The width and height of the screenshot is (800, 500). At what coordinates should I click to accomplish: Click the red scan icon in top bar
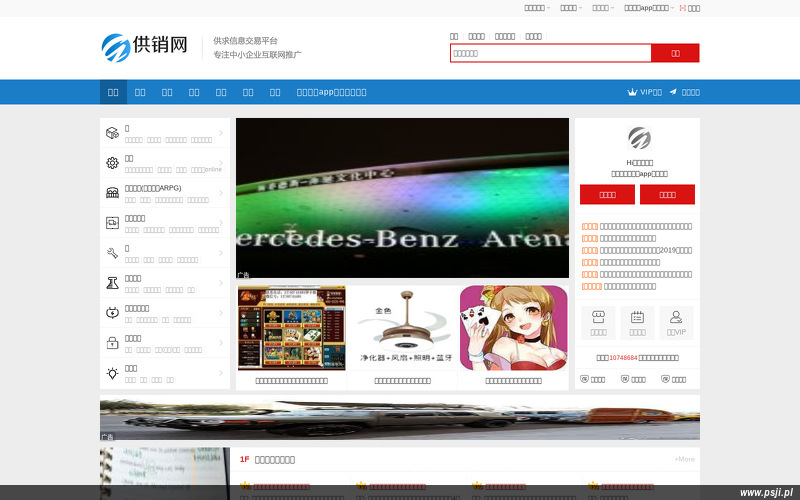682,8
